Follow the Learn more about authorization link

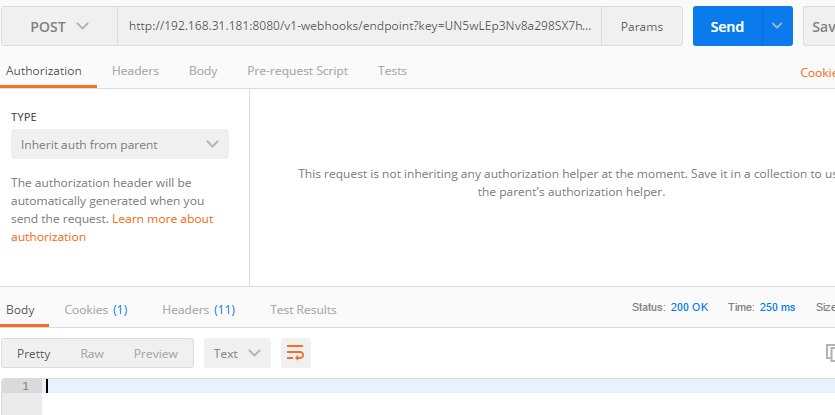162,219
